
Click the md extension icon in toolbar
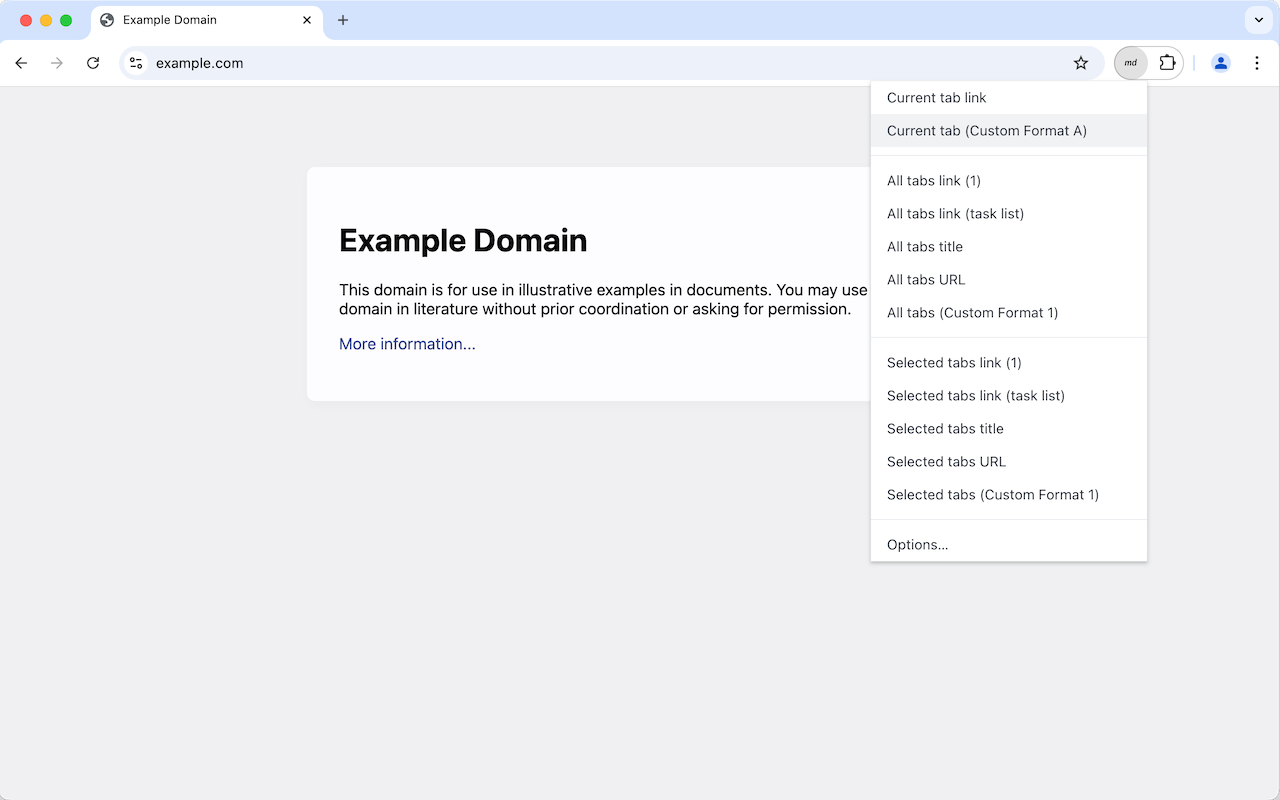pyautogui.click(x=1130, y=62)
